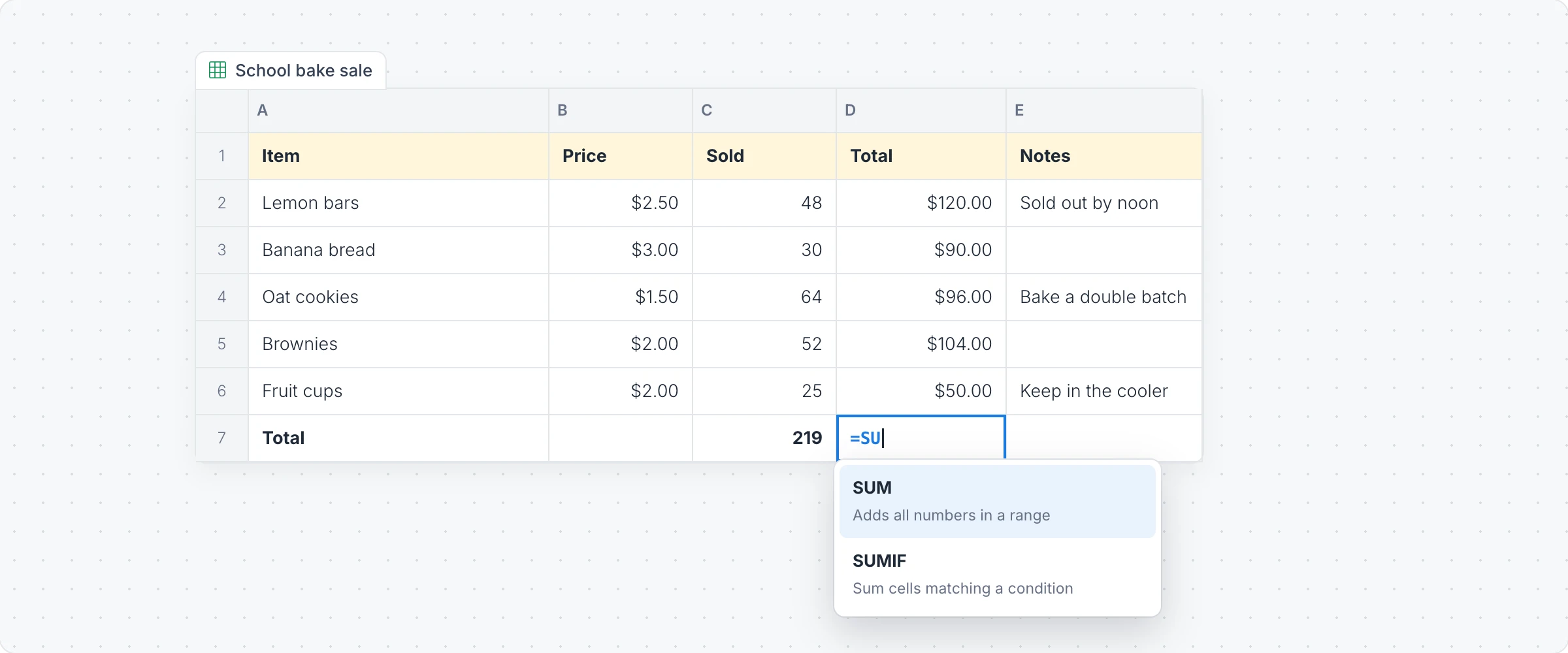Click the green spreadsheet grid icon
Image resolution: width=1568 pixels, height=653 pixels.
point(218,70)
